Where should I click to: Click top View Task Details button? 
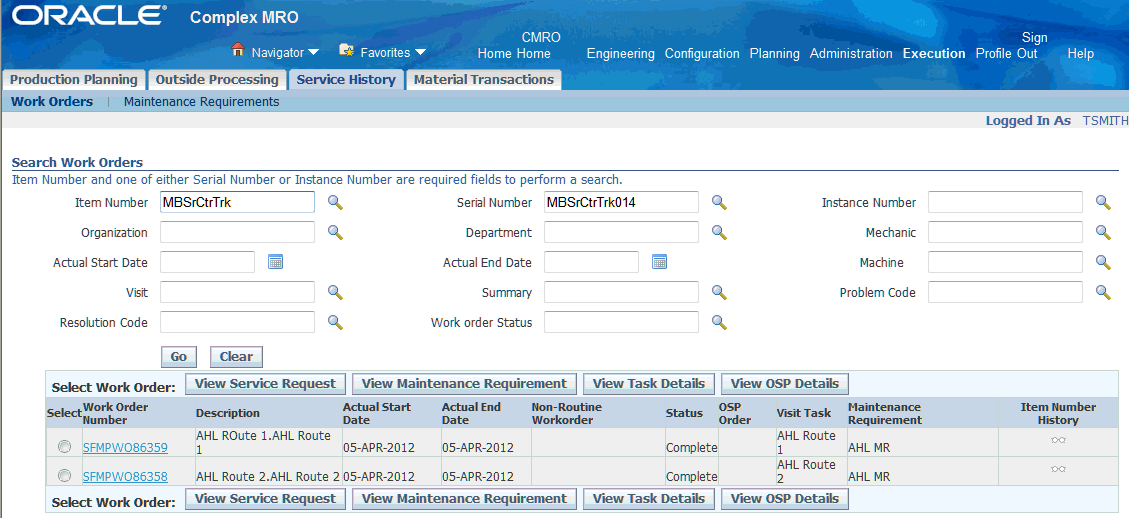(x=649, y=383)
